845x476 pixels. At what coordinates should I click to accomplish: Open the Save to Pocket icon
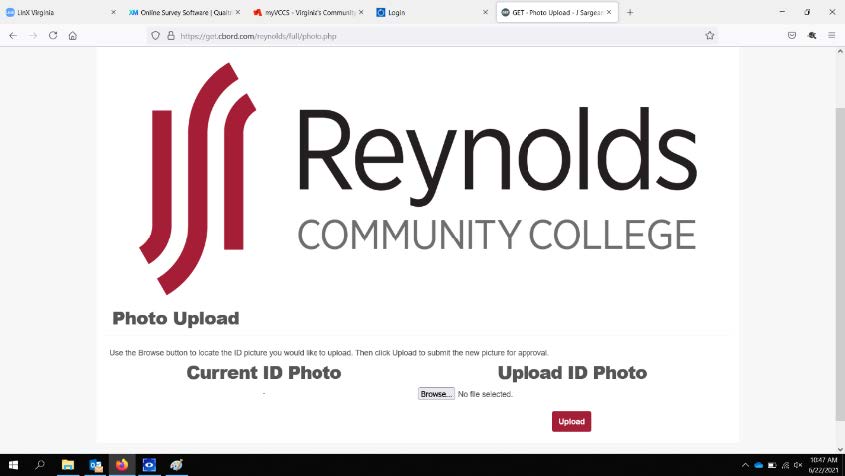coord(792,36)
